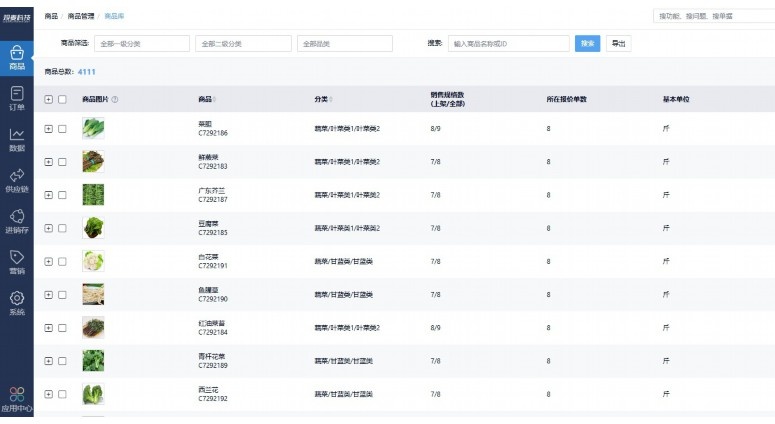
Task: Open the 全部二级分类 second-level category dropdown
Action: point(243,43)
